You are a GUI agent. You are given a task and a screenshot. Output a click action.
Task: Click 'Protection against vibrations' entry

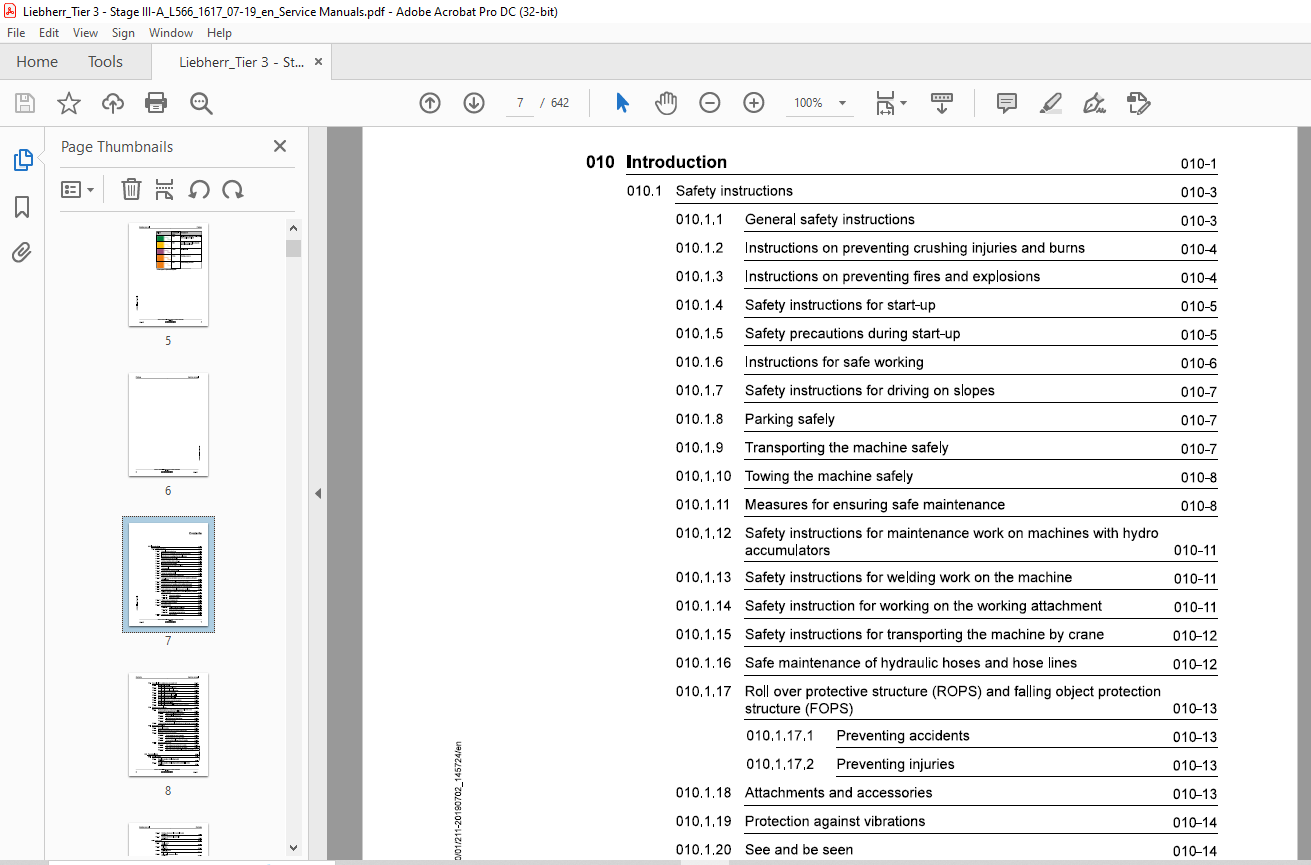pyautogui.click(x=835, y=822)
